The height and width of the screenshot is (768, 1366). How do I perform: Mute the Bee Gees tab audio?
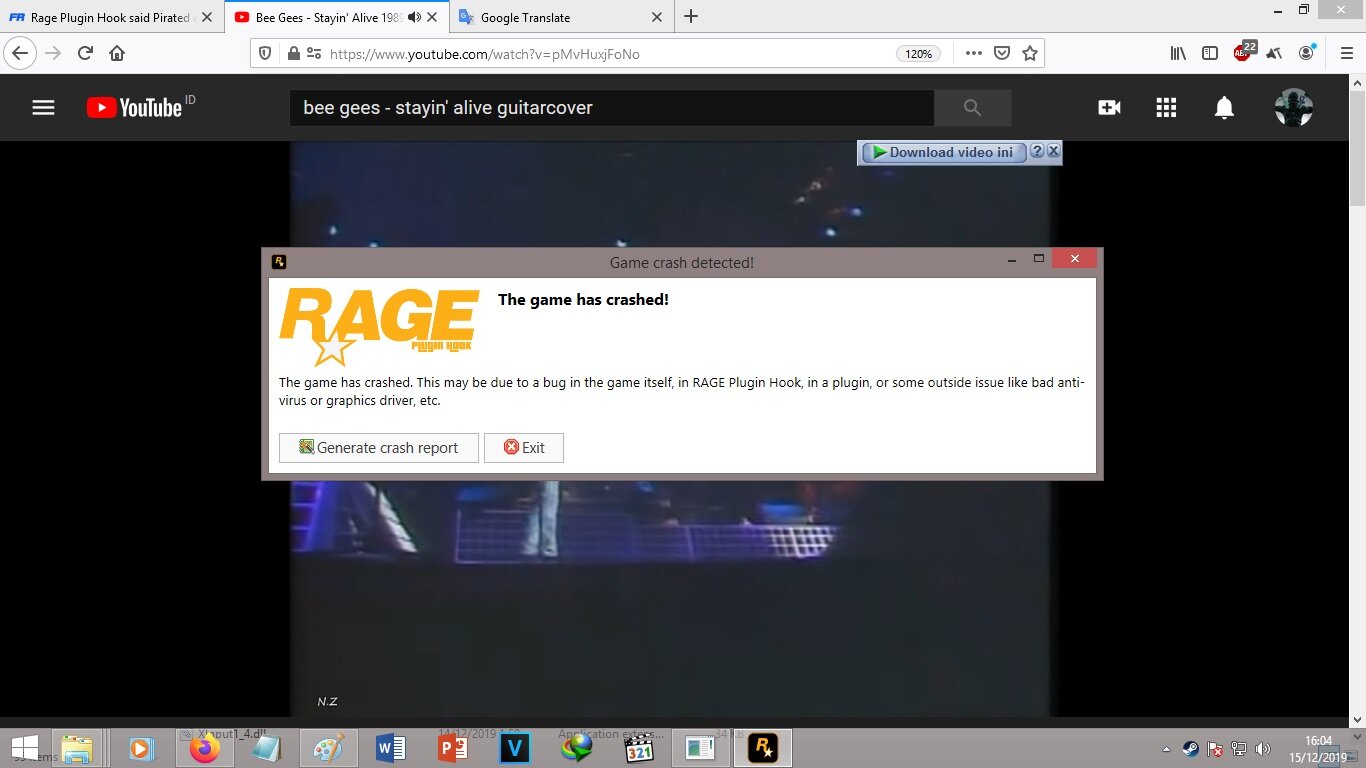click(414, 17)
